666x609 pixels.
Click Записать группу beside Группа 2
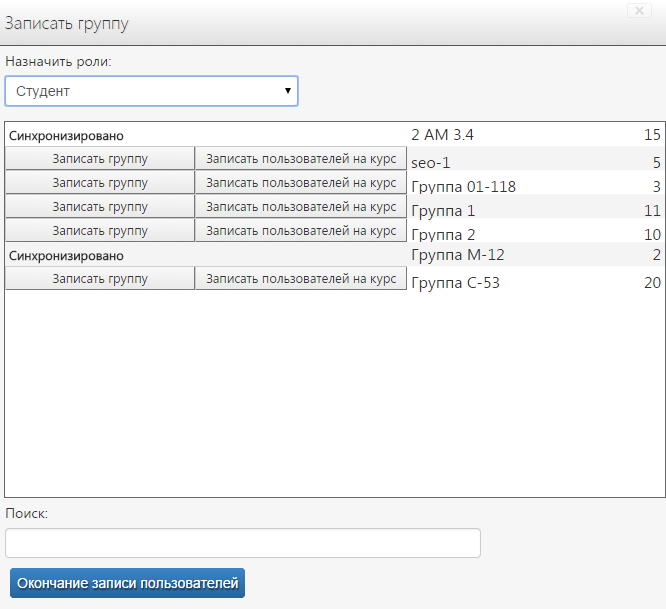(100, 231)
